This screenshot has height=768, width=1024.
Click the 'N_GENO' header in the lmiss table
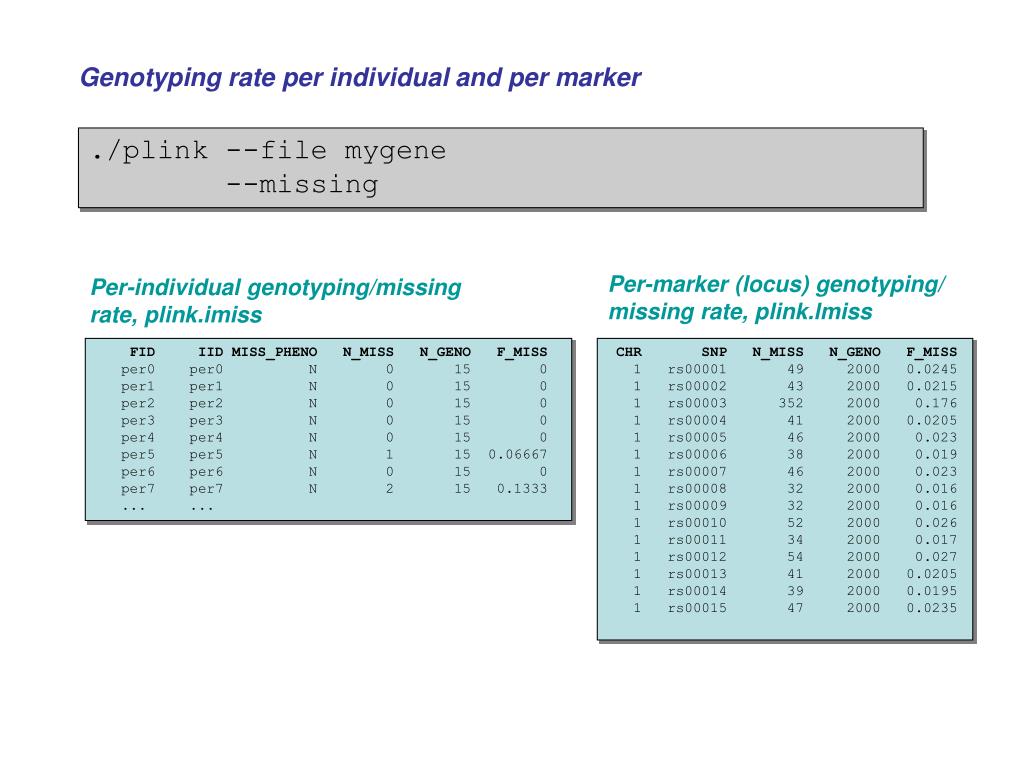tap(855, 352)
